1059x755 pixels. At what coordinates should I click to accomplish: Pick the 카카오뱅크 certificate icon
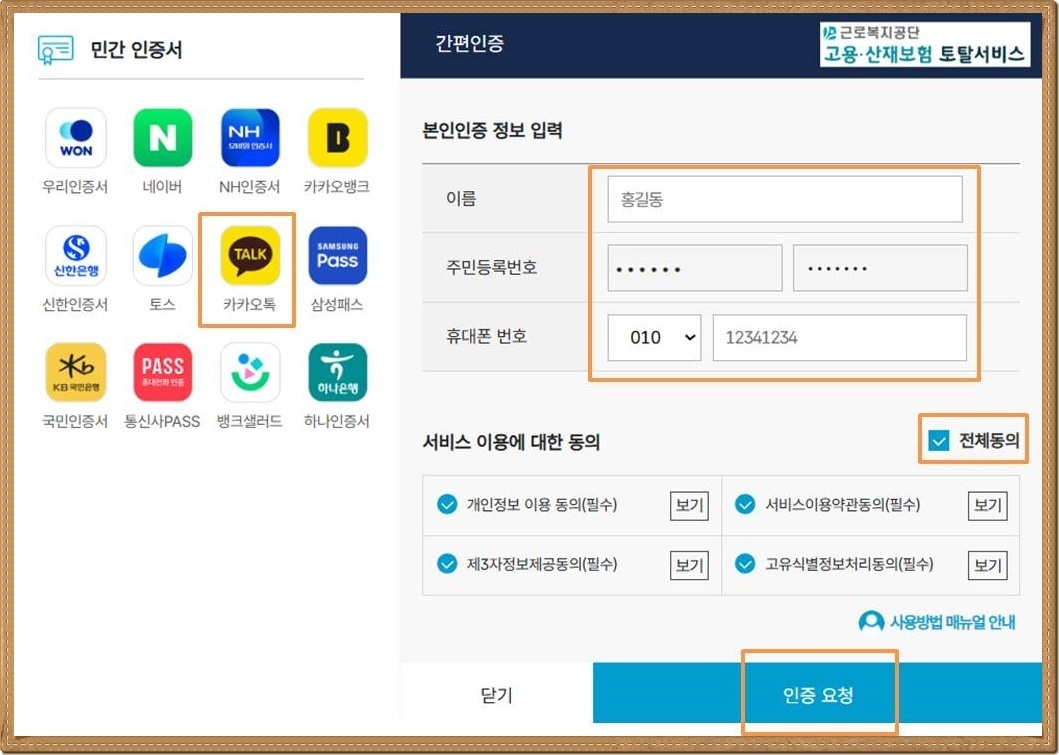tap(338, 138)
